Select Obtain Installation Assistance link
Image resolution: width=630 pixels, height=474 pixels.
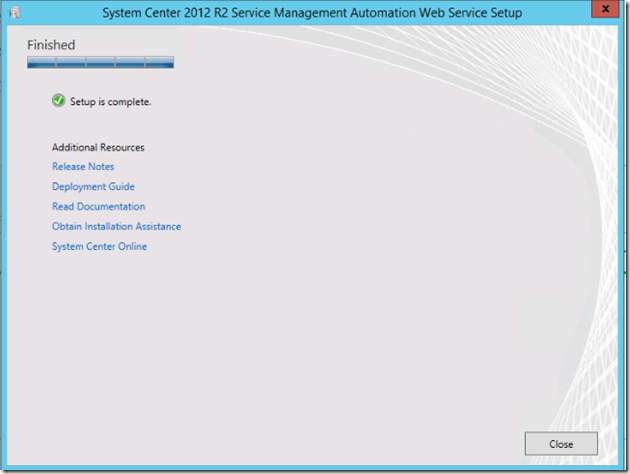point(116,227)
